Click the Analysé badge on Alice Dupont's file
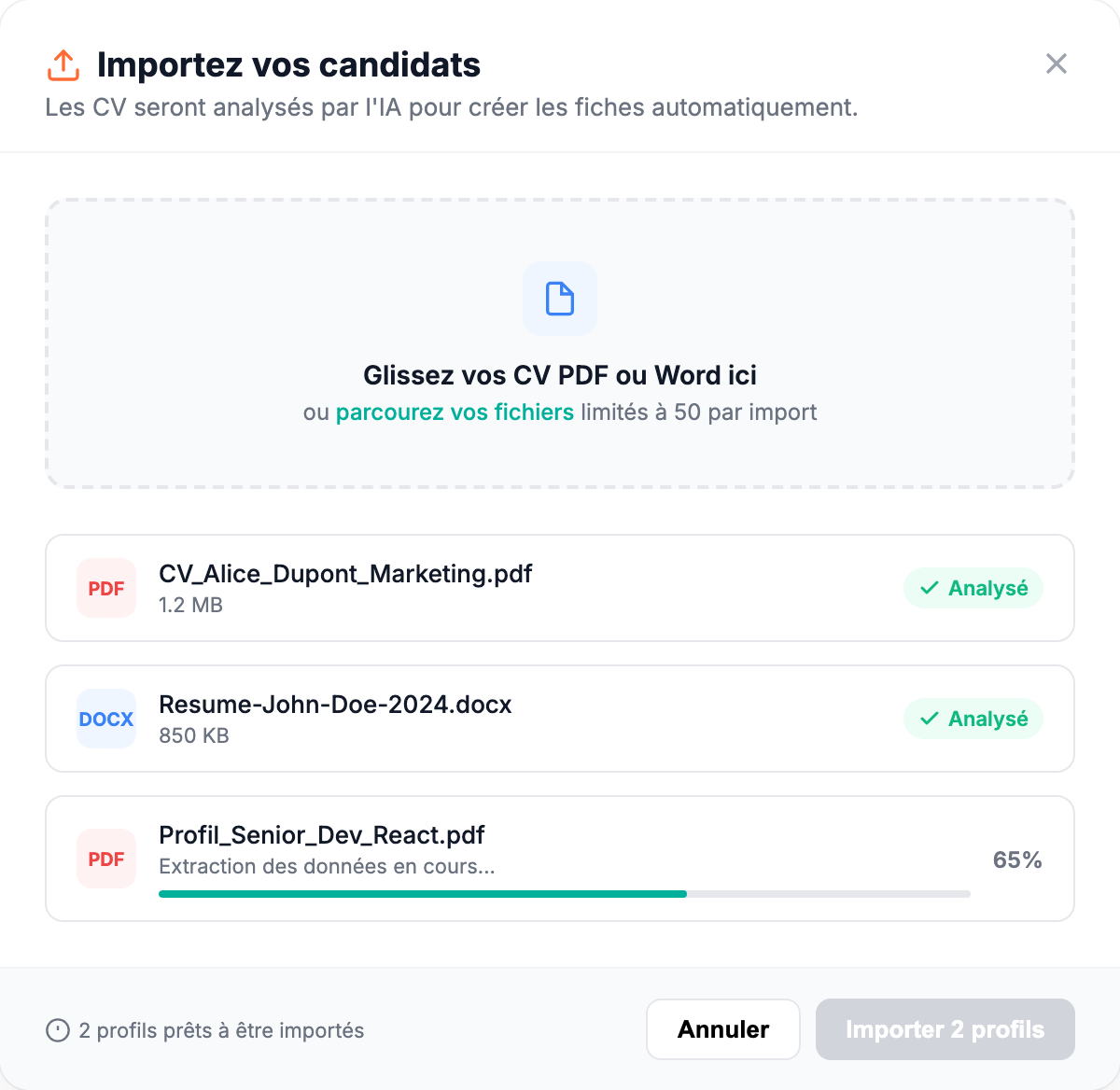Screen dimensions: 1120x1090 click(x=973, y=588)
